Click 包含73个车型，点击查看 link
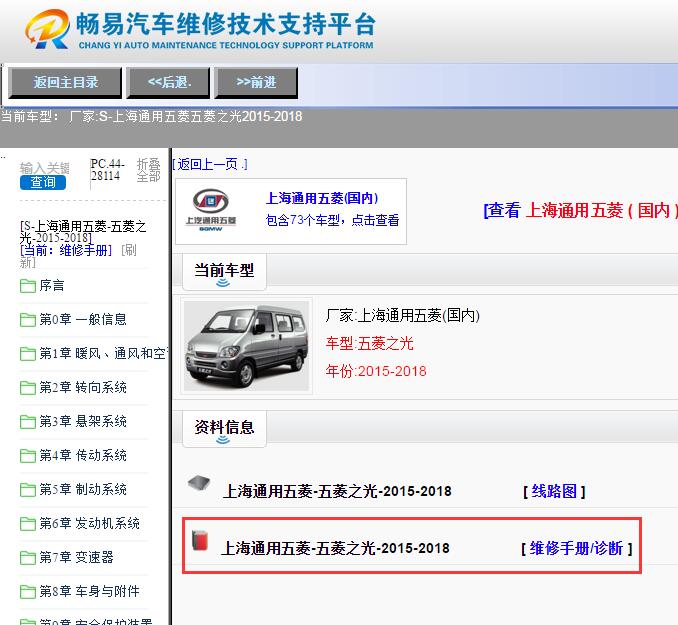 point(332,220)
